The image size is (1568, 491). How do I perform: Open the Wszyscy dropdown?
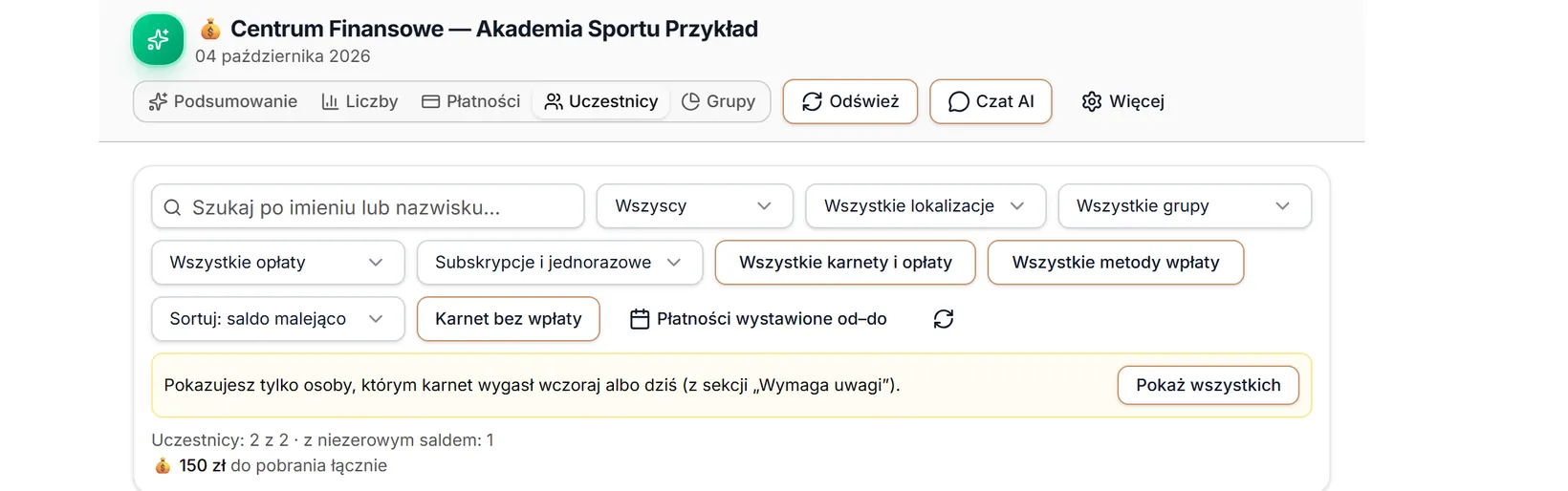click(x=695, y=206)
